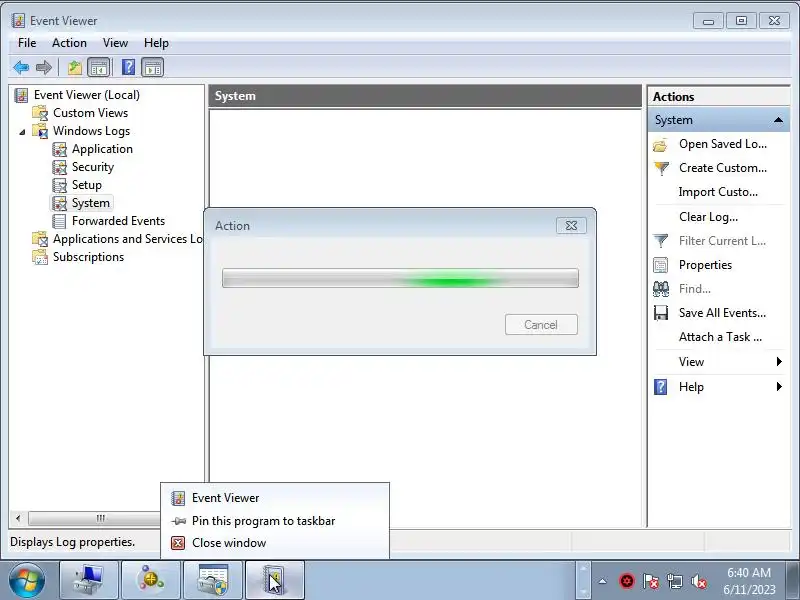Toggle the Show/Hide Console Tree toolbar icon
Image resolution: width=800 pixels, height=600 pixels.
[x=98, y=67]
